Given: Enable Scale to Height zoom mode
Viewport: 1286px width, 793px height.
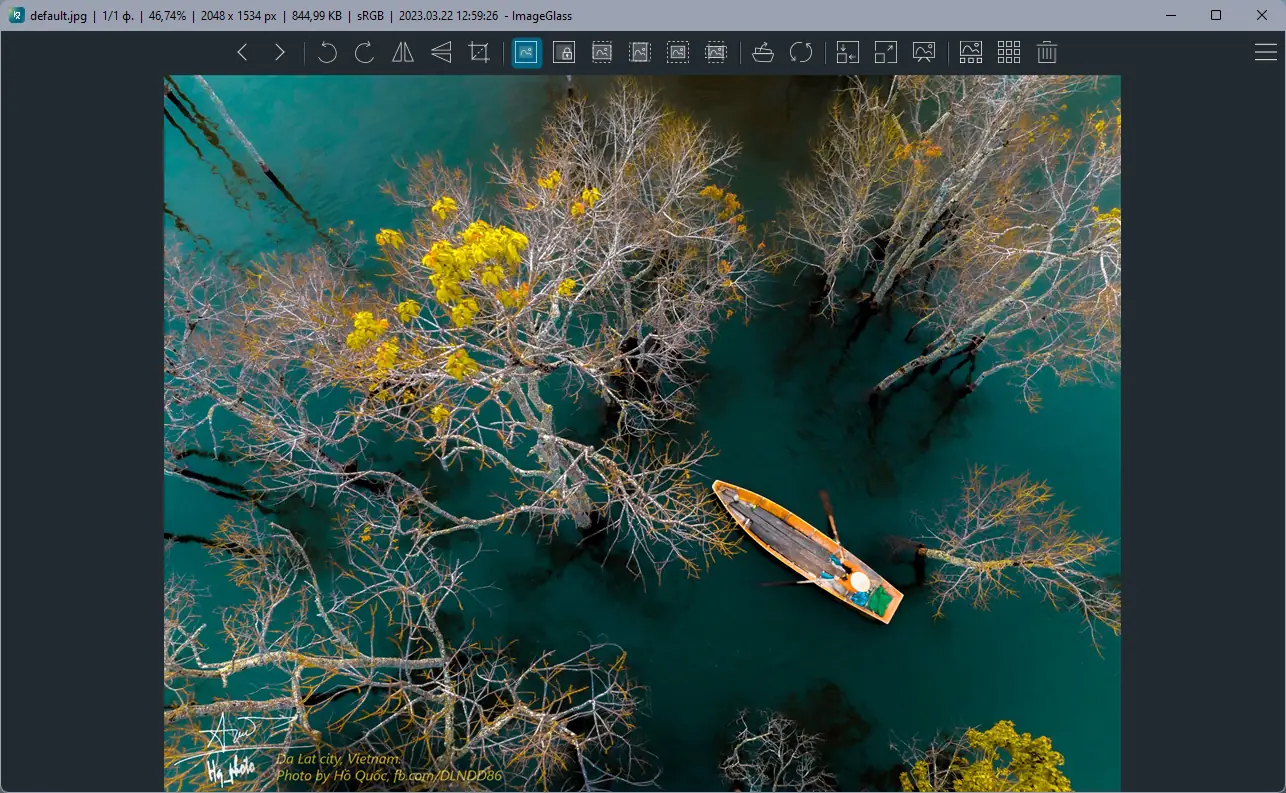Looking at the screenshot, I should (x=640, y=53).
